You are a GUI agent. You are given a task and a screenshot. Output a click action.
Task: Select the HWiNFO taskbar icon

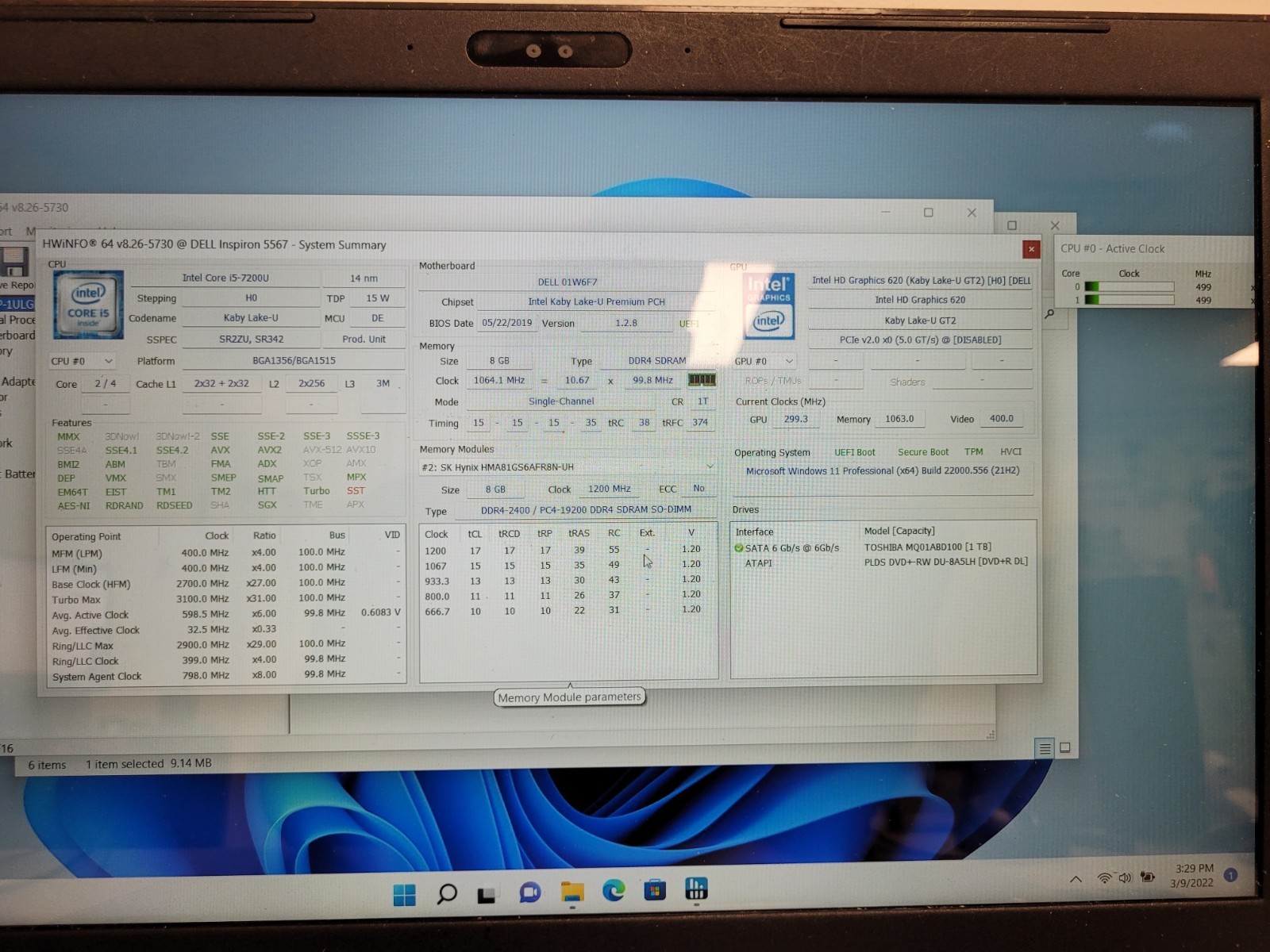click(696, 889)
